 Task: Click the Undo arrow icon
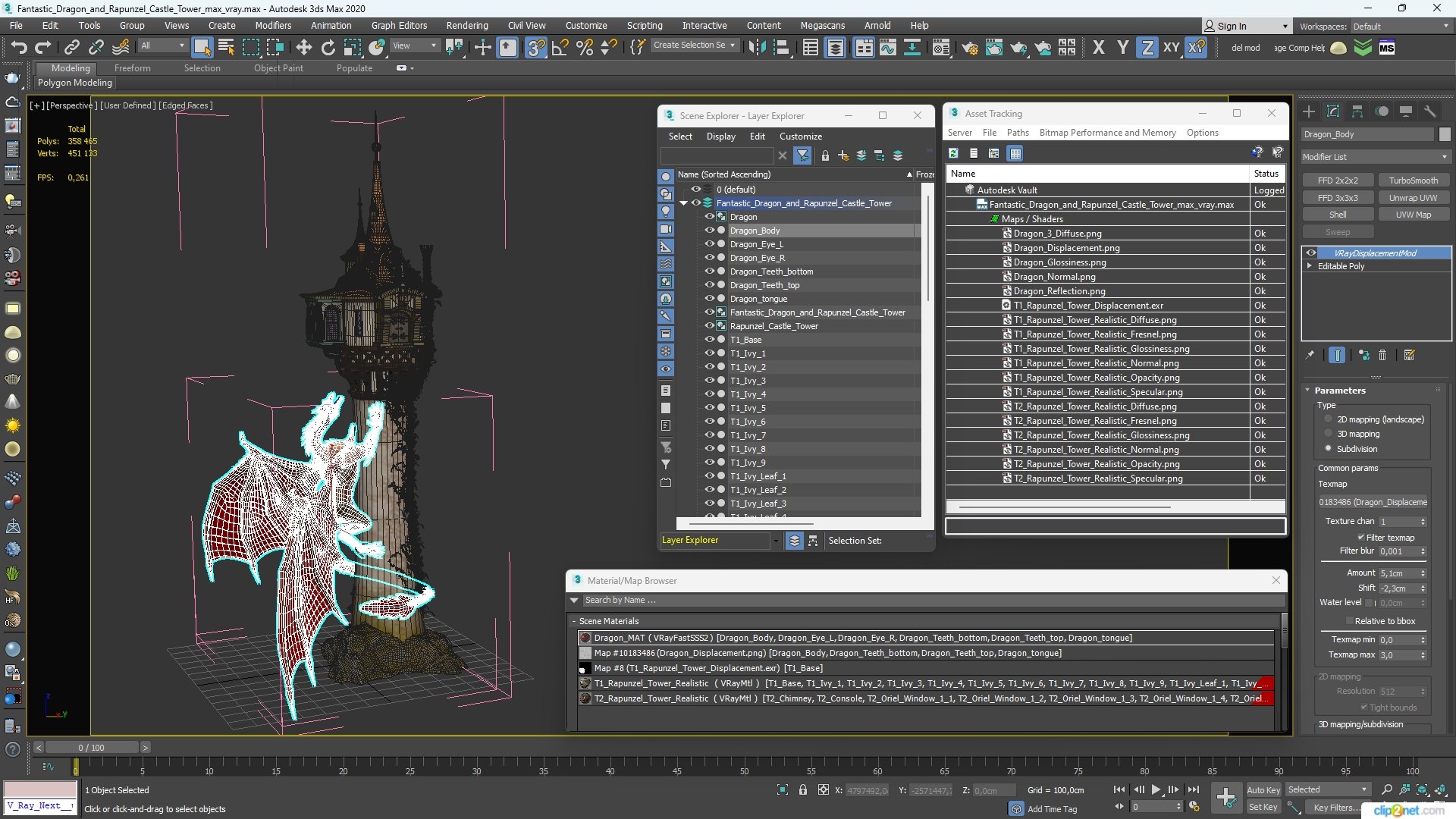point(18,48)
